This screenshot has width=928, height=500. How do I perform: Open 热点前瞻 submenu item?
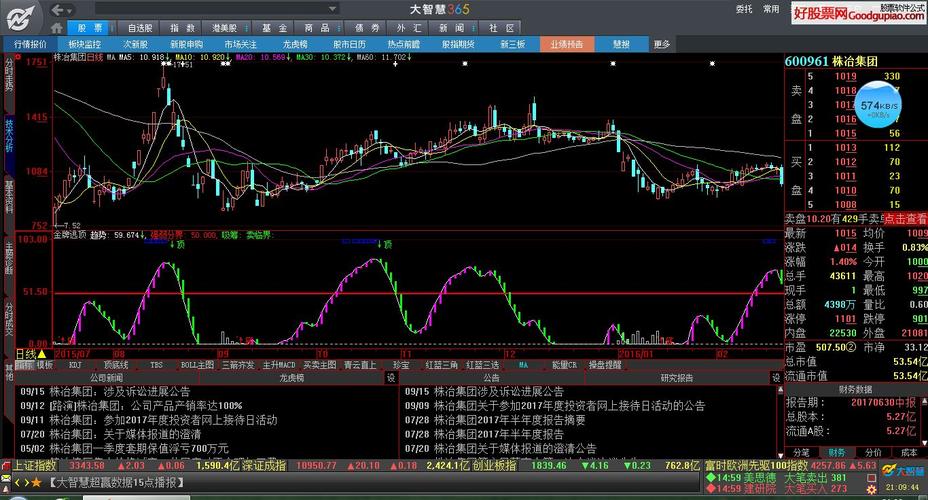[404, 44]
